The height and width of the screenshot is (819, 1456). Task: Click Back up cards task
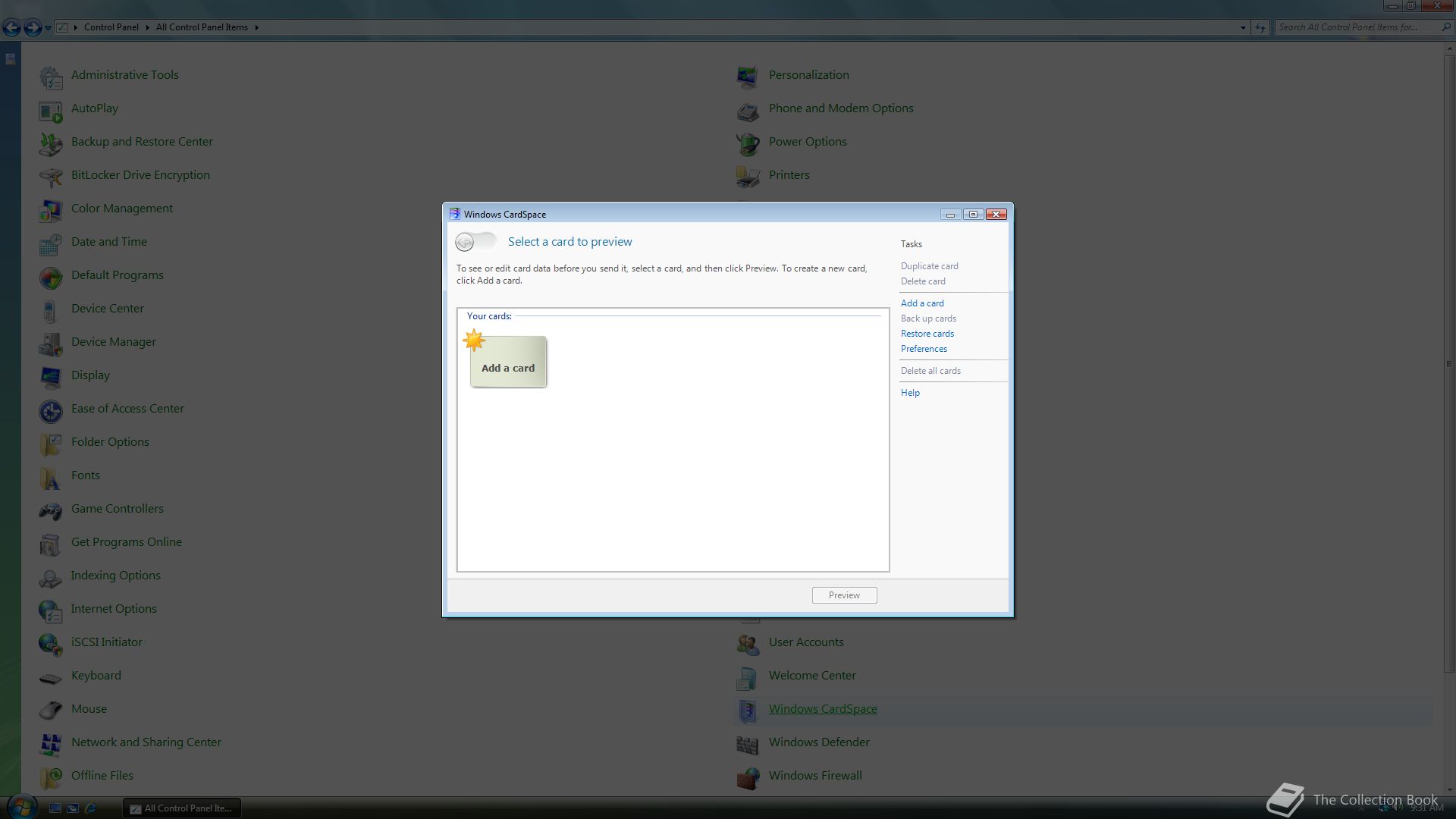[928, 318]
